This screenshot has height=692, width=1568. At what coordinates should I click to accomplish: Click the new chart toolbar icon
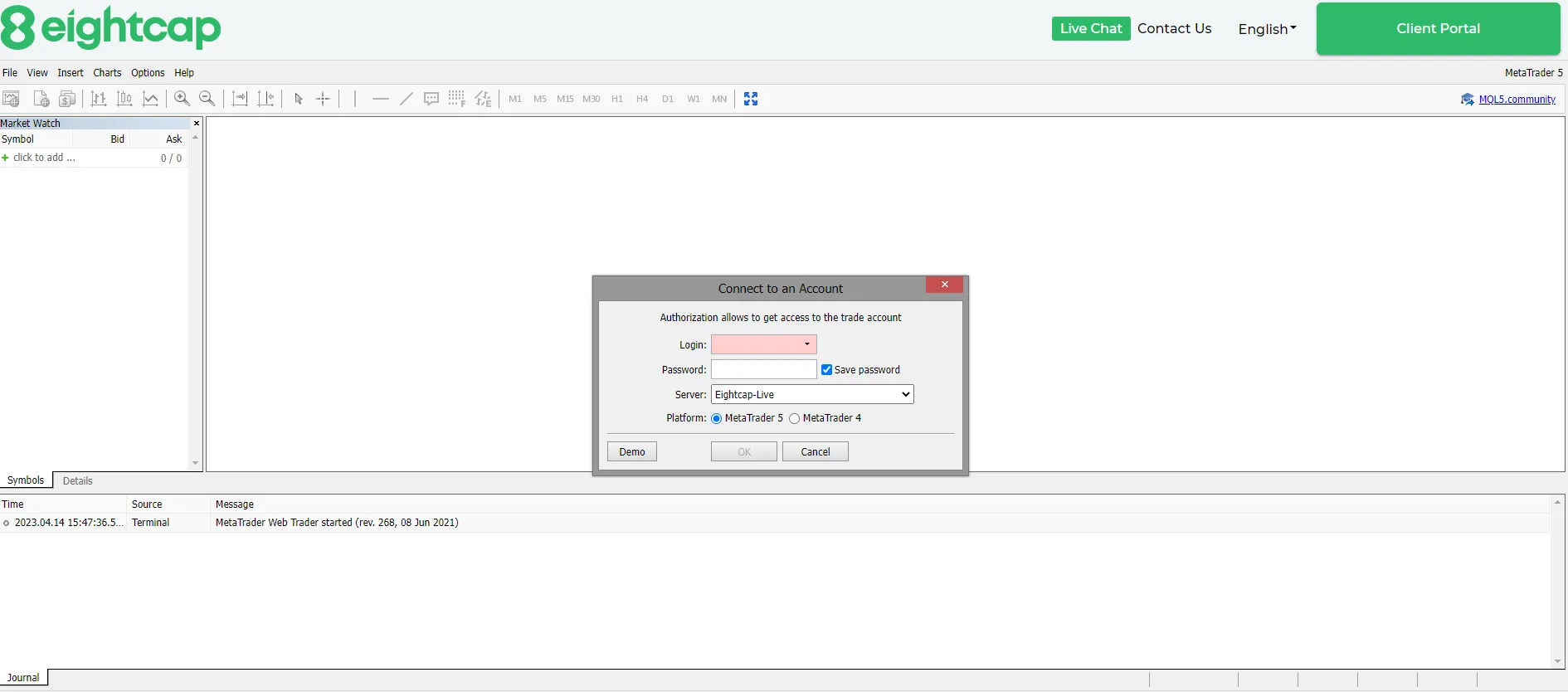11,99
